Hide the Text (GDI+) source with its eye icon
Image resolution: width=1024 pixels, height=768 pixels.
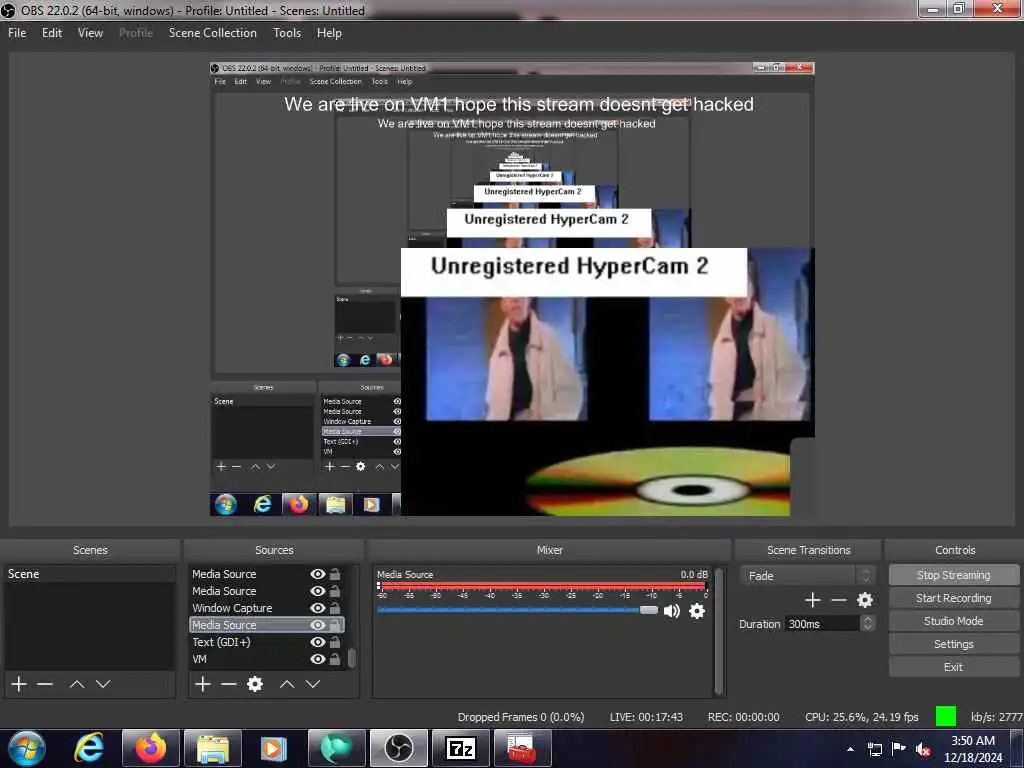[x=317, y=642]
